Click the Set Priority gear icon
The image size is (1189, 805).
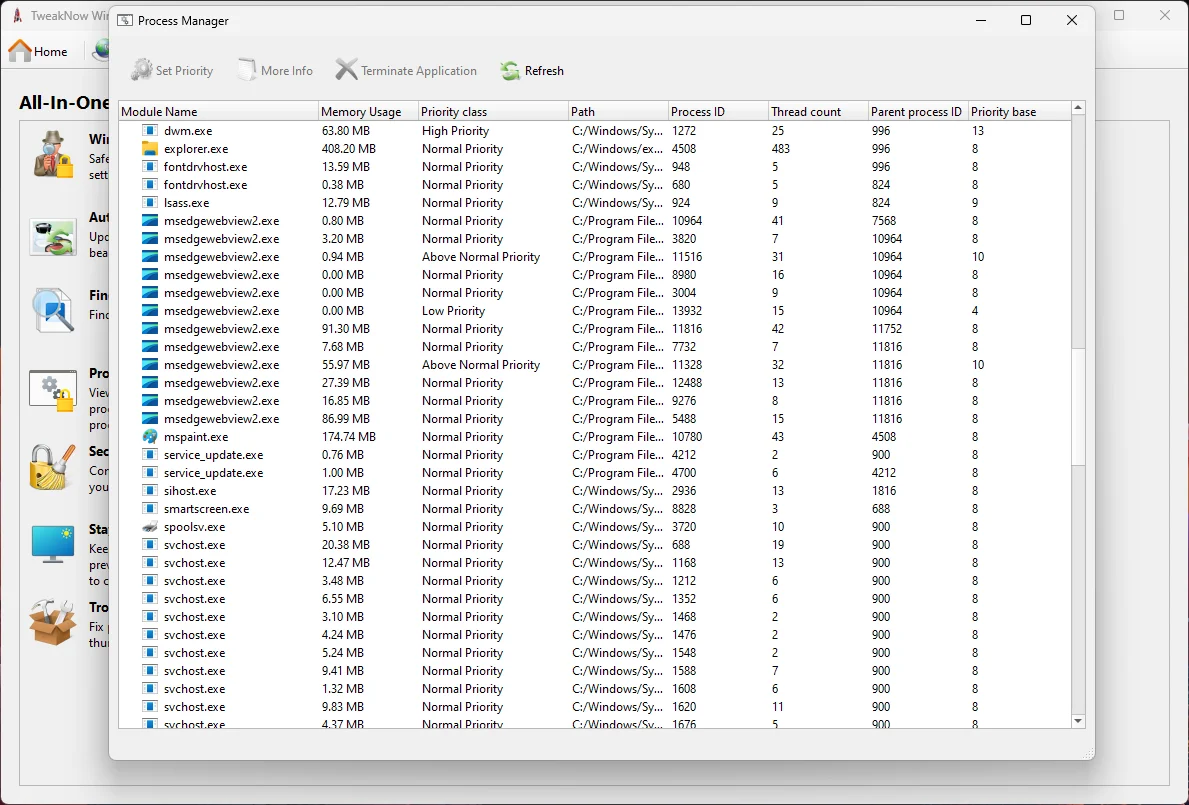(142, 70)
